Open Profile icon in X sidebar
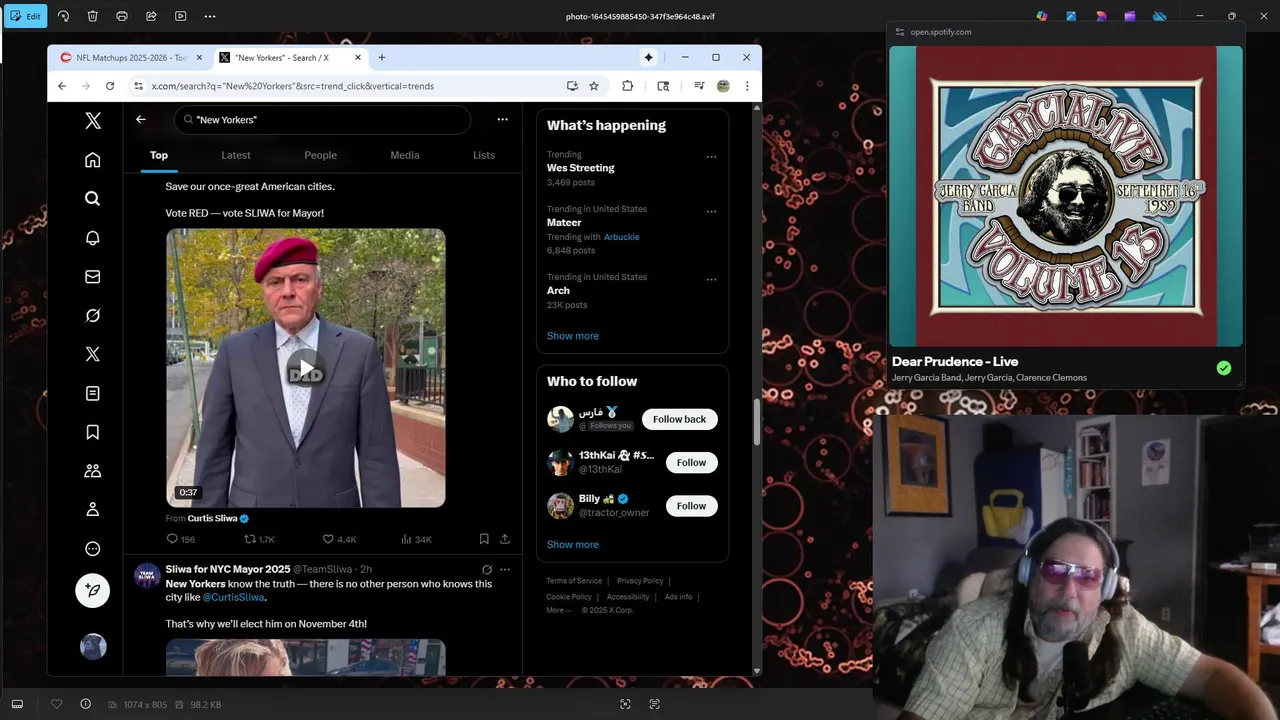1280x720 pixels. [x=93, y=509]
